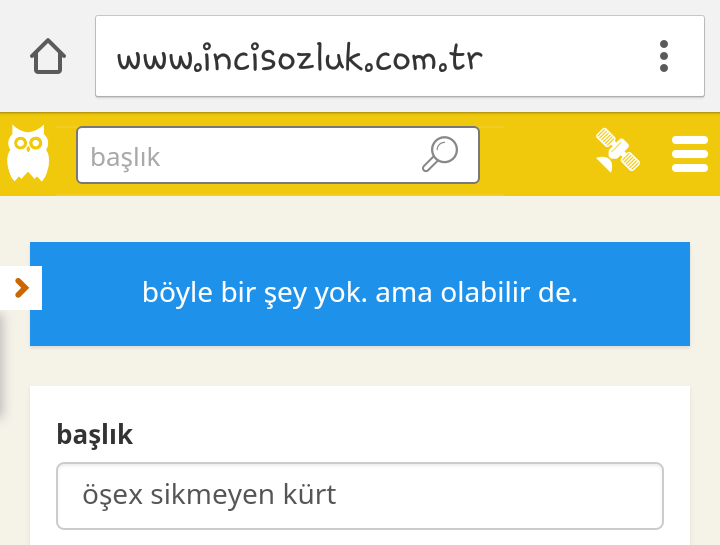Viewport: 720px width, 545px height.
Task: Open the hamburger menu in yellow header
Action: 690,154
